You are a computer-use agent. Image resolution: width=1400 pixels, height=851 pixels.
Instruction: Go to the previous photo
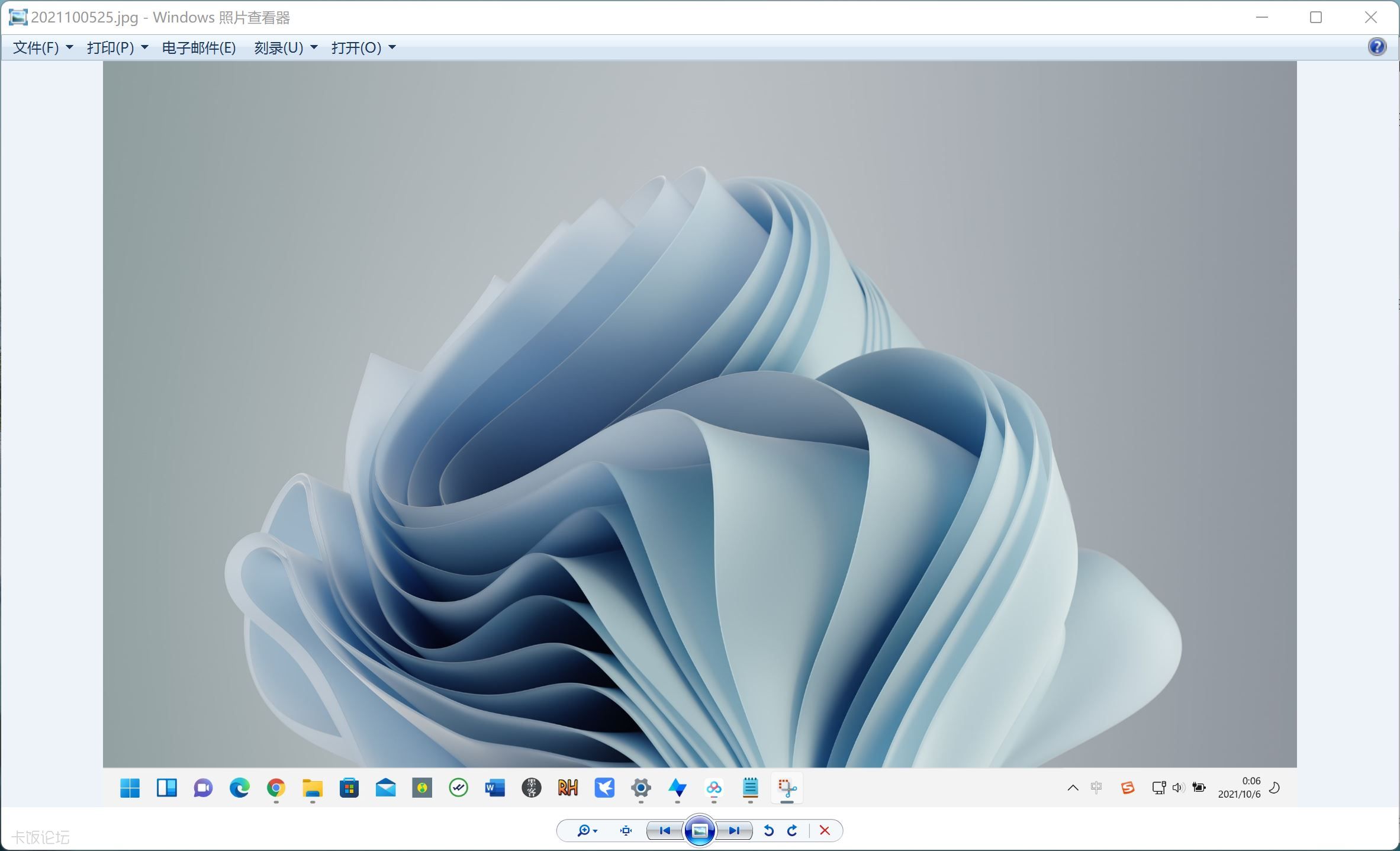[665, 831]
